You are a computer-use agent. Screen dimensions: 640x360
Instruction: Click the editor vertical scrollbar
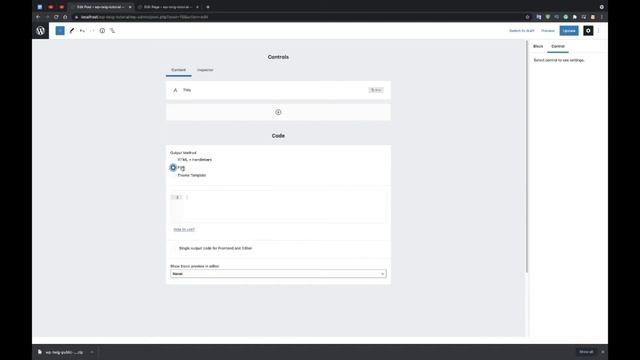pos(527,157)
